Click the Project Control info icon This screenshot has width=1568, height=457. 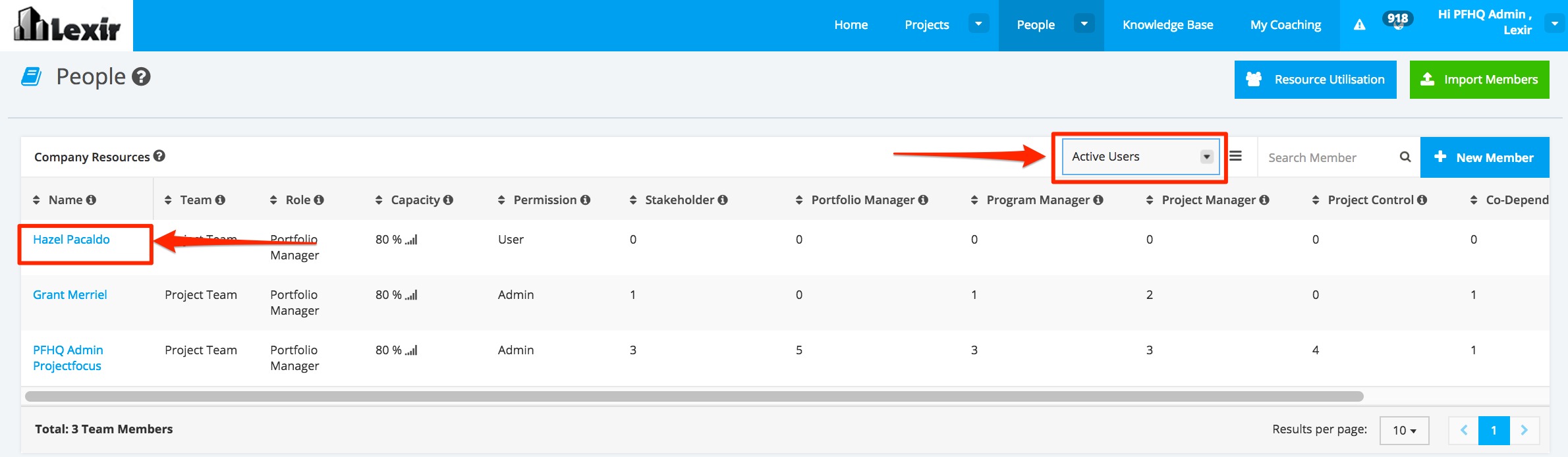[x=1422, y=200]
